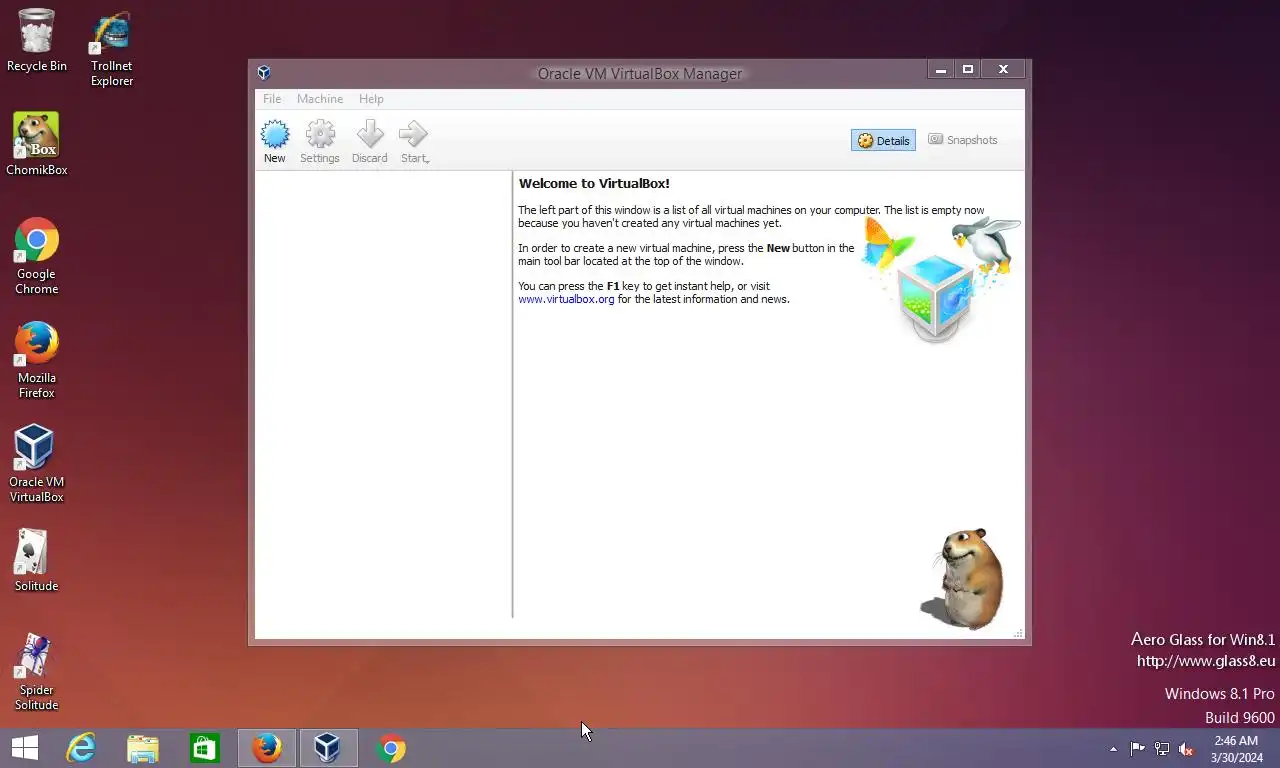
Task: Select the Mozilla Firefox desktop shortcut
Action: [37, 360]
